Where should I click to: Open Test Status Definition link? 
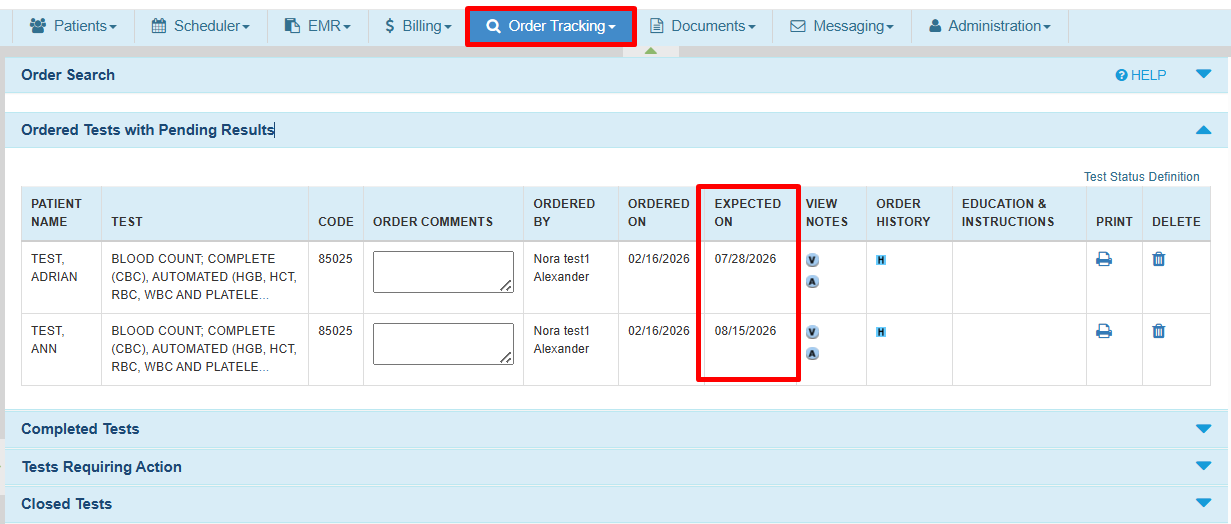(x=1141, y=177)
